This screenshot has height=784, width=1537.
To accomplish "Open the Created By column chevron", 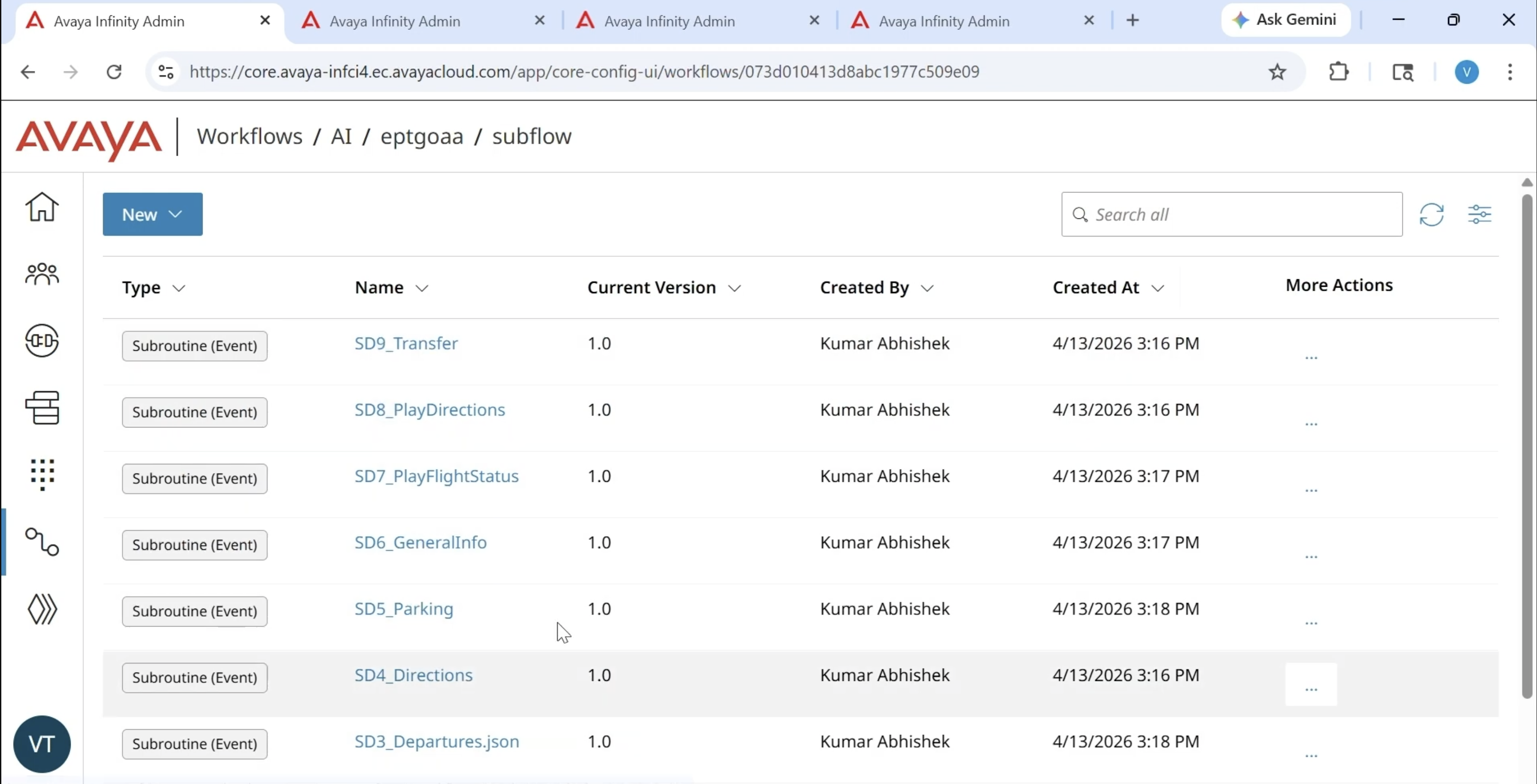I will click(926, 288).
